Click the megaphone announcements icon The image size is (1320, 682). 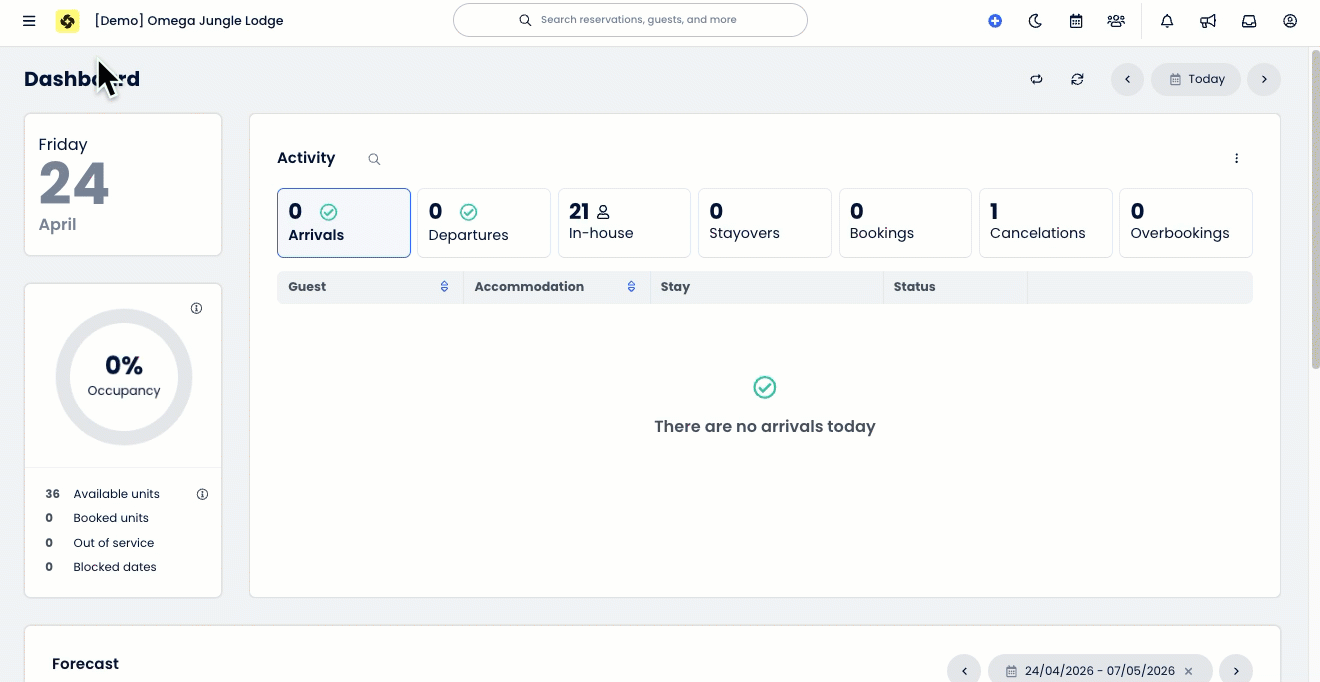pos(1208,21)
